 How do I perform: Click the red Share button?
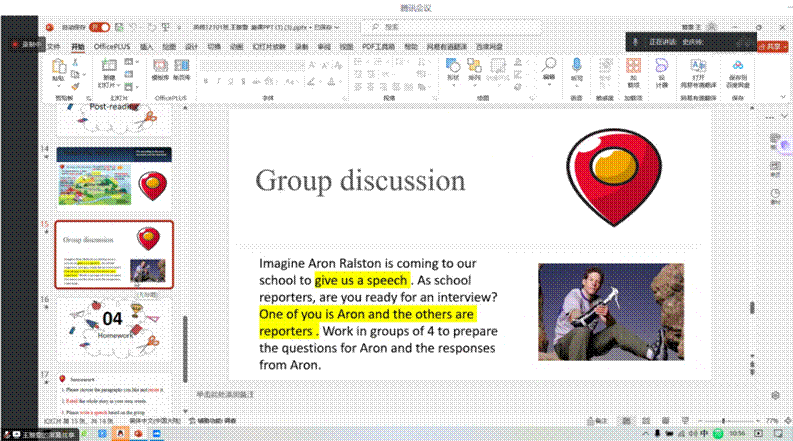768,46
